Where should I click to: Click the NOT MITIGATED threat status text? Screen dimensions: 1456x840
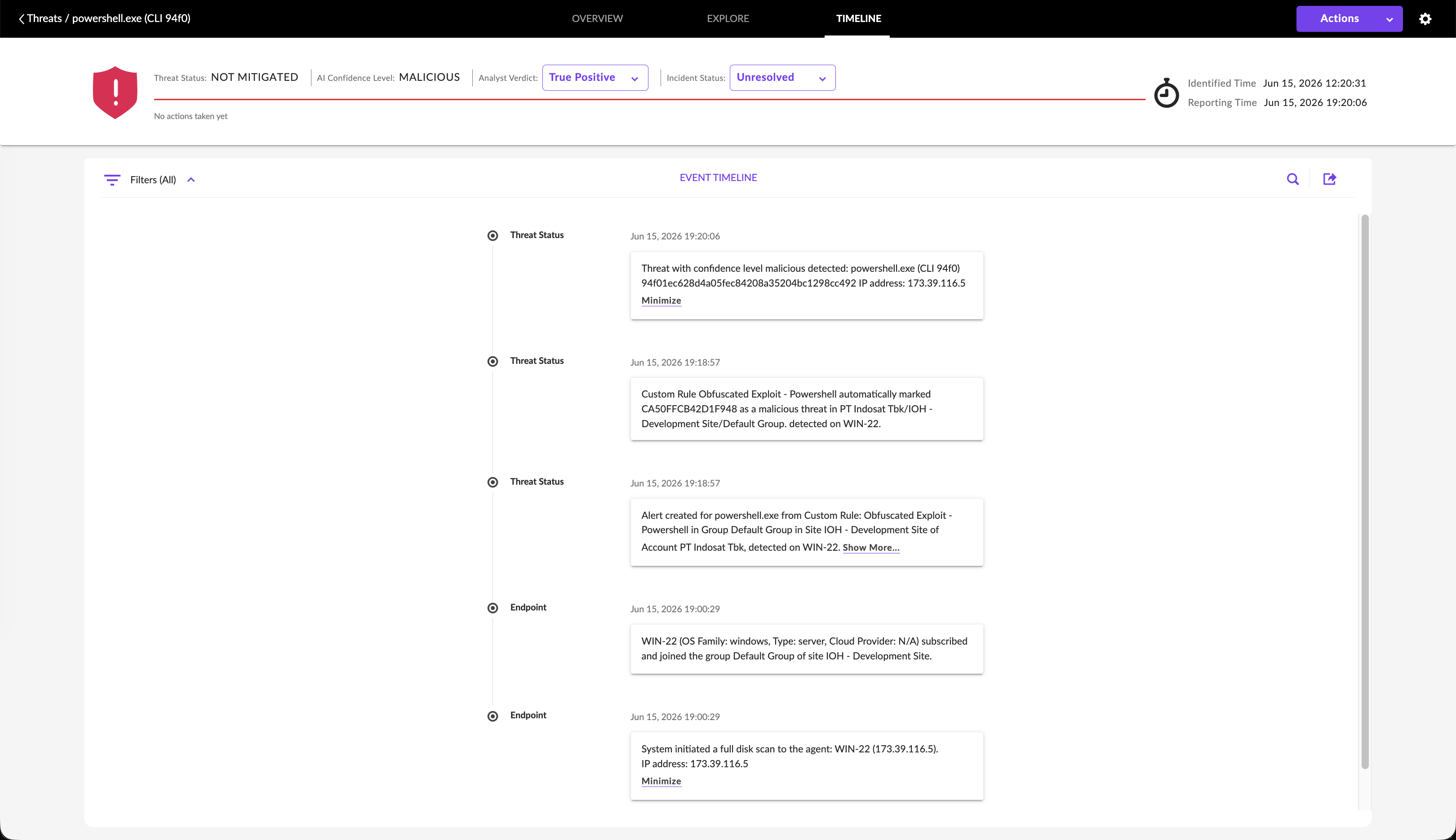(254, 77)
